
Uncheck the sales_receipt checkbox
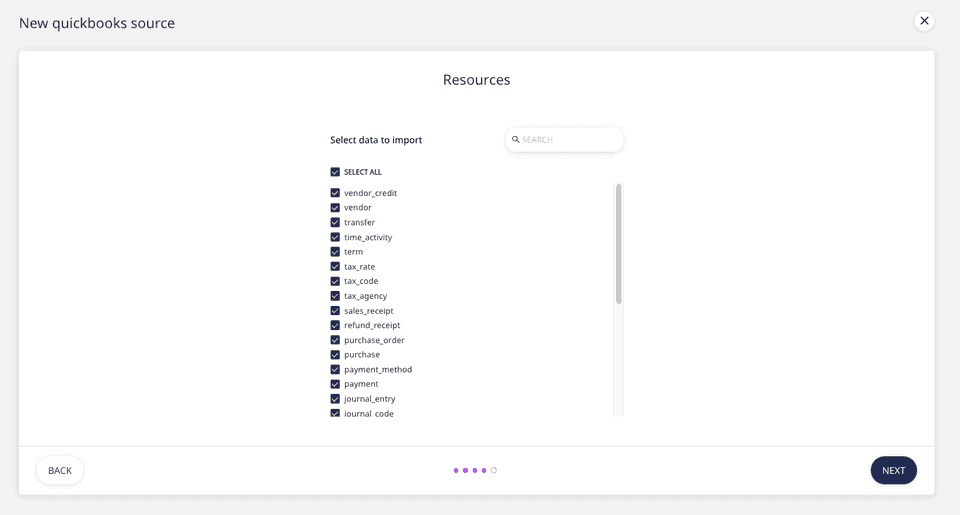335,310
